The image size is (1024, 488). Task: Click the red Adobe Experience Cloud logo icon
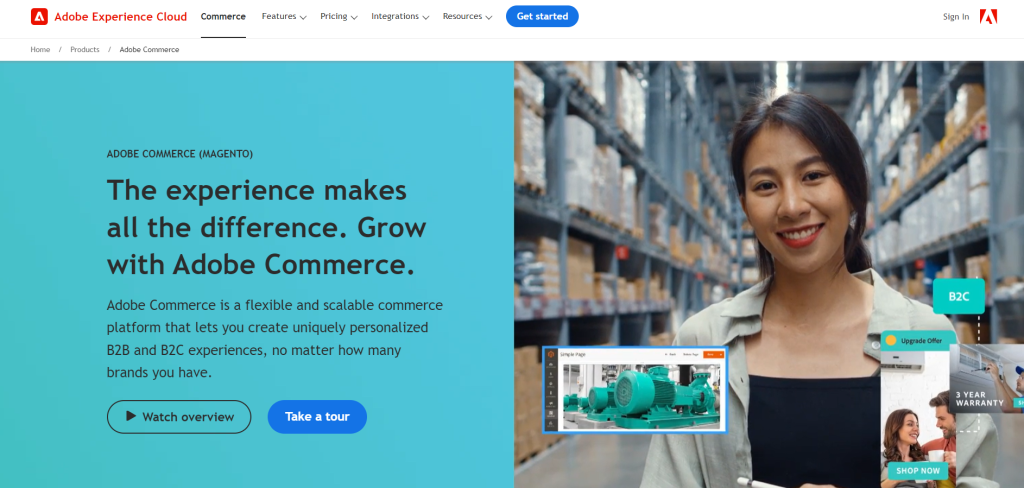[x=39, y=16]
